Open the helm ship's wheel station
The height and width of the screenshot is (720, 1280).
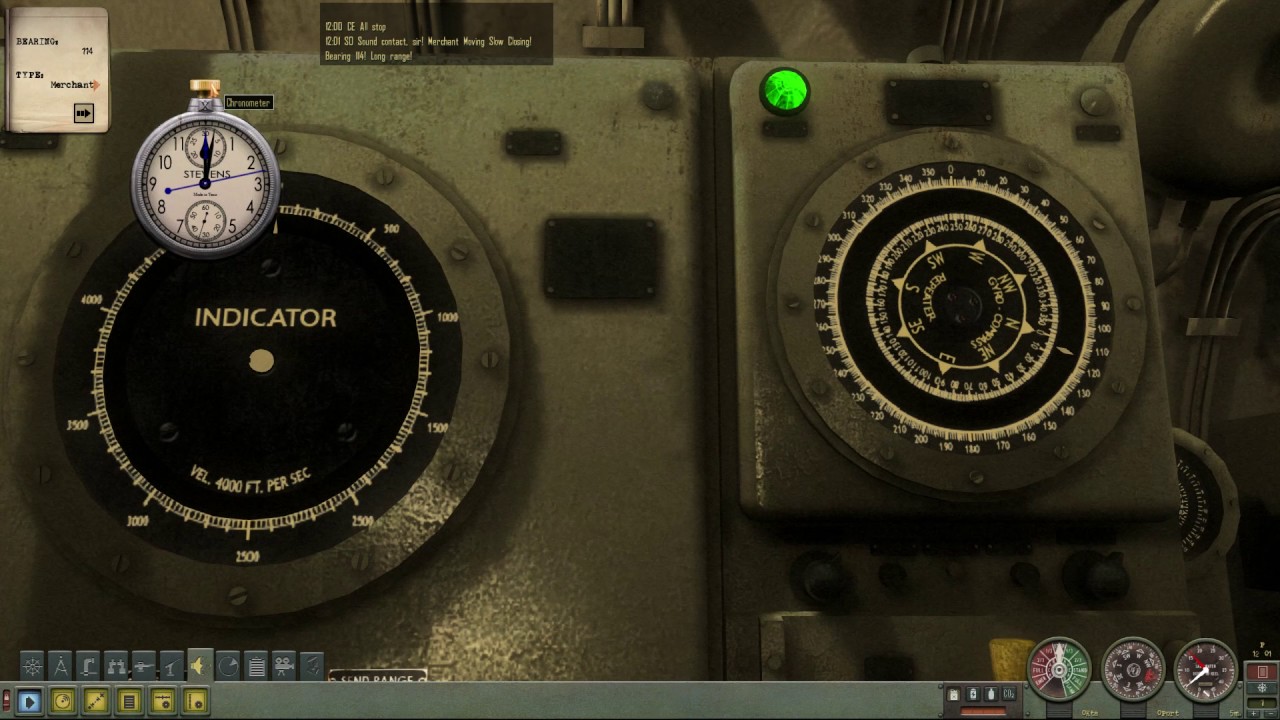point(33,665)
